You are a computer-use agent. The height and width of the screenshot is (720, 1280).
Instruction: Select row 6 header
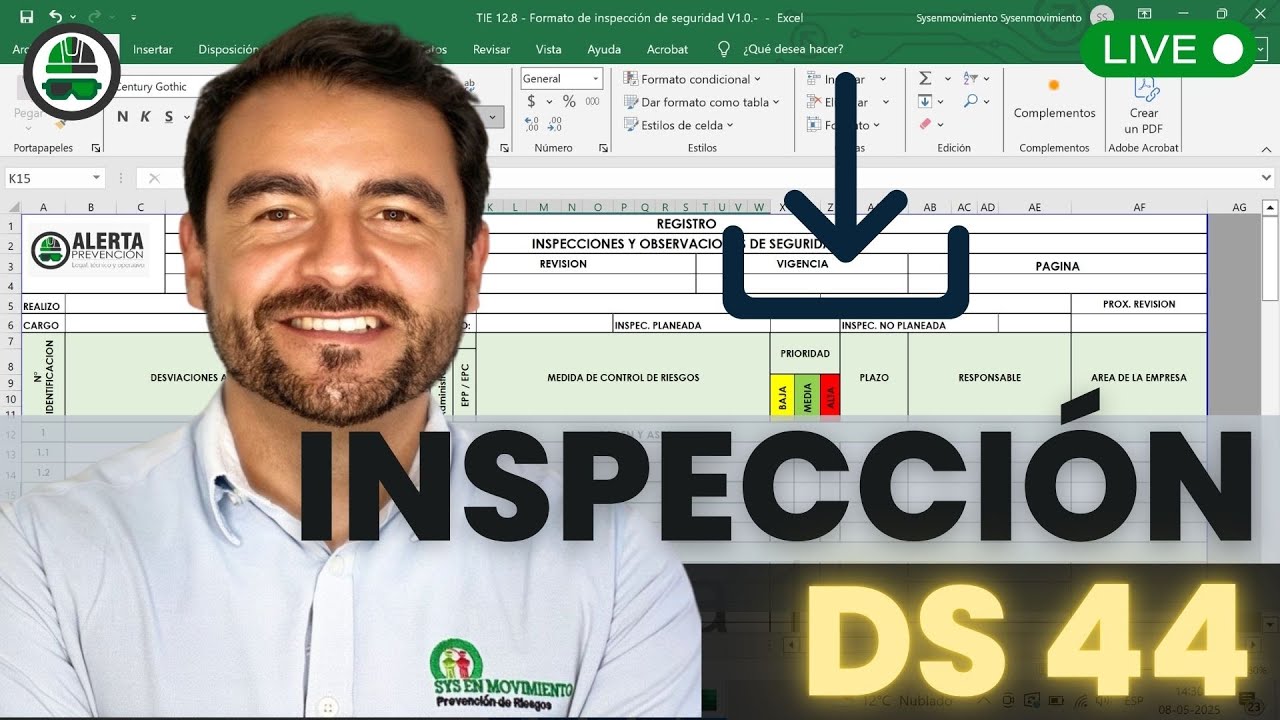click(x=11, y=325)
